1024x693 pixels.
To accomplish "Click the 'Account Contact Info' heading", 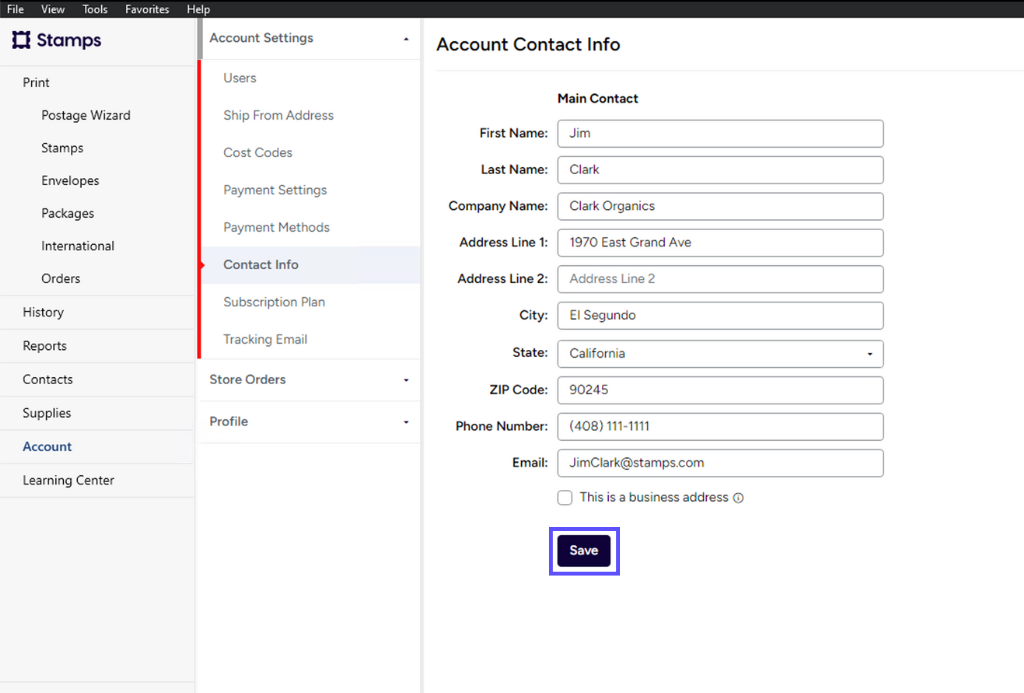I will [x=528, y=44].
